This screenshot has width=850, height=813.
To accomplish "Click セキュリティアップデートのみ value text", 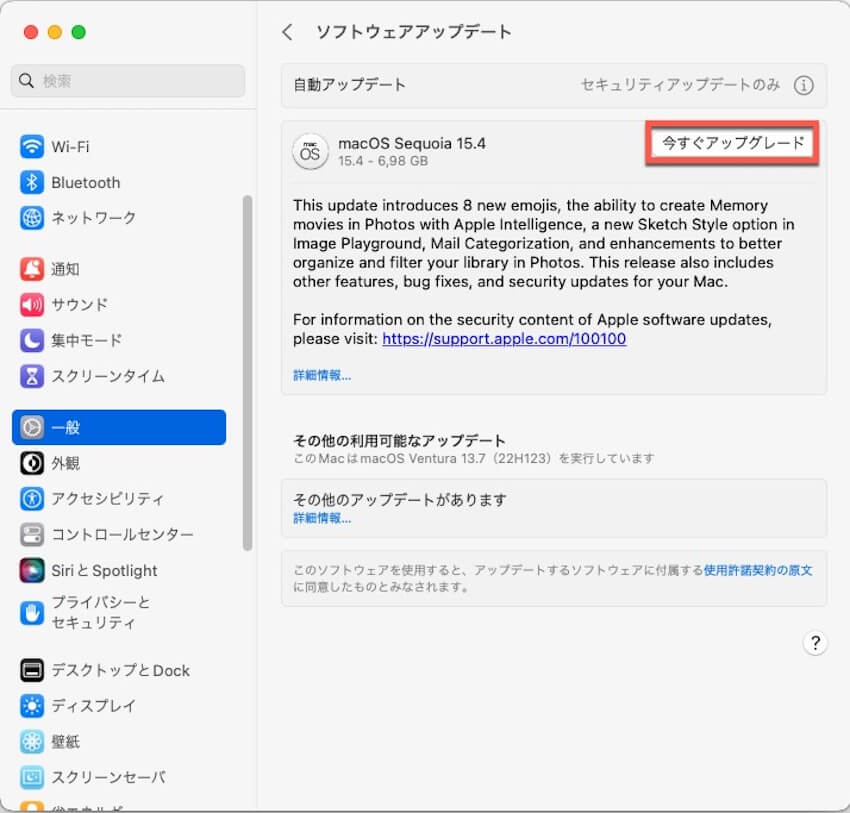I will (x=680, y=85).
